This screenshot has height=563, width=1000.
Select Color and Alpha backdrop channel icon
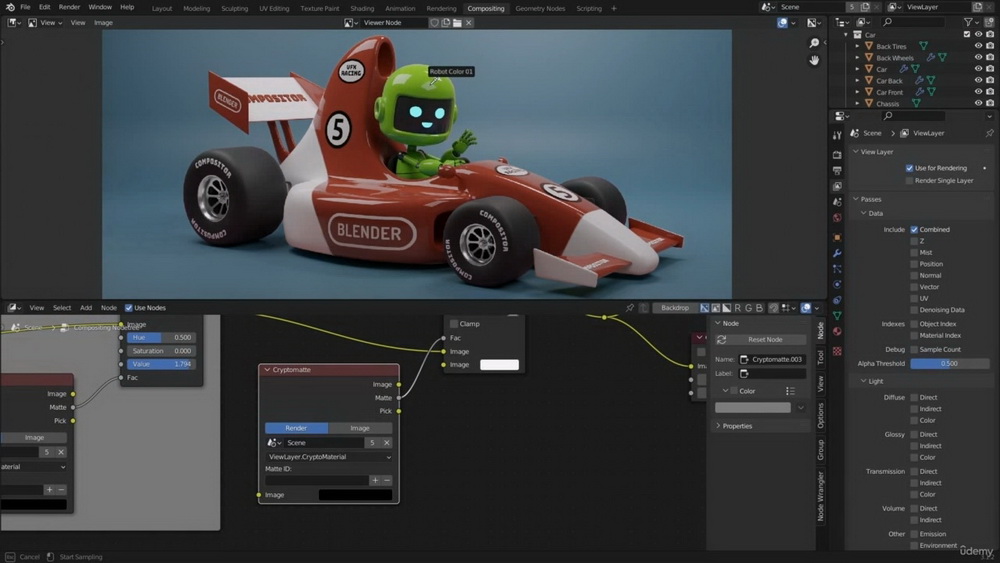click(705, 308)
